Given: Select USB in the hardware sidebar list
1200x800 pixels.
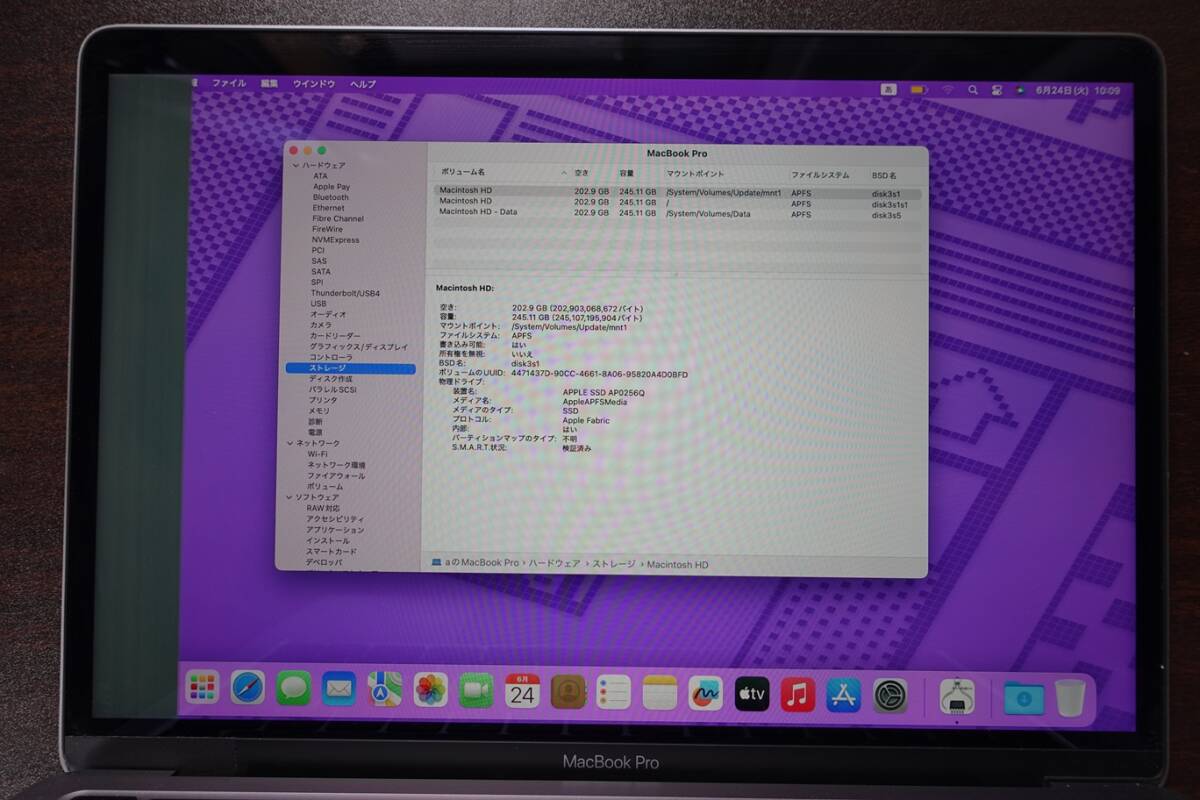Looking at the screenshot, I should tap(318, 304).
